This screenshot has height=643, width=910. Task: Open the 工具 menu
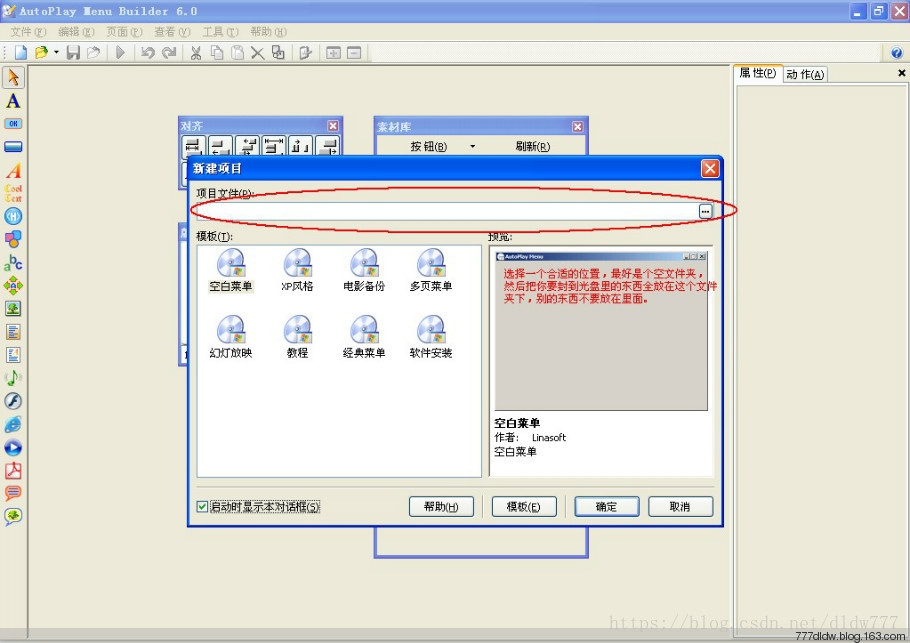[x=220, y=31]
